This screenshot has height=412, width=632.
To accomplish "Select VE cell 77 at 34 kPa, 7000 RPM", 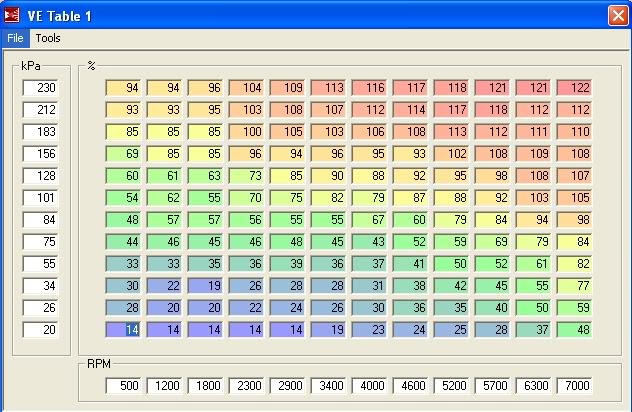I will coord(575,286).
